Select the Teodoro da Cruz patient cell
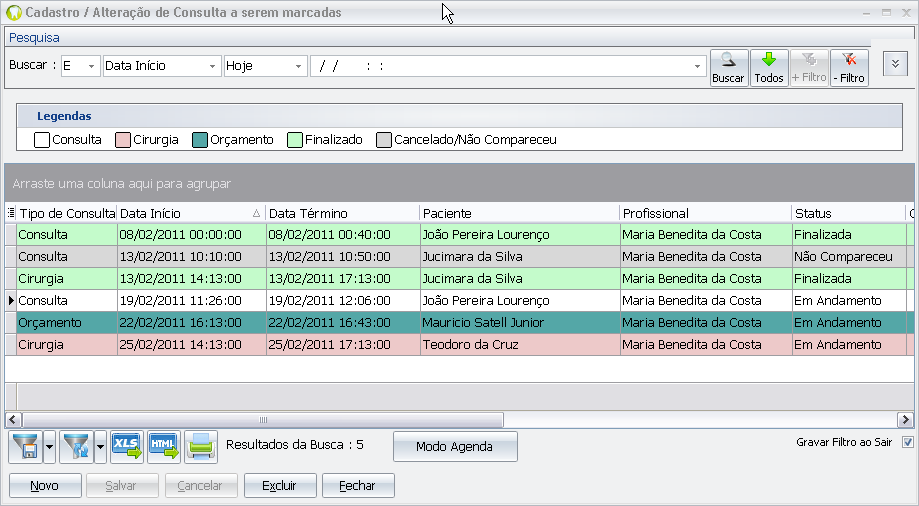This screenshot has height=506, width=919. (520, 345)
